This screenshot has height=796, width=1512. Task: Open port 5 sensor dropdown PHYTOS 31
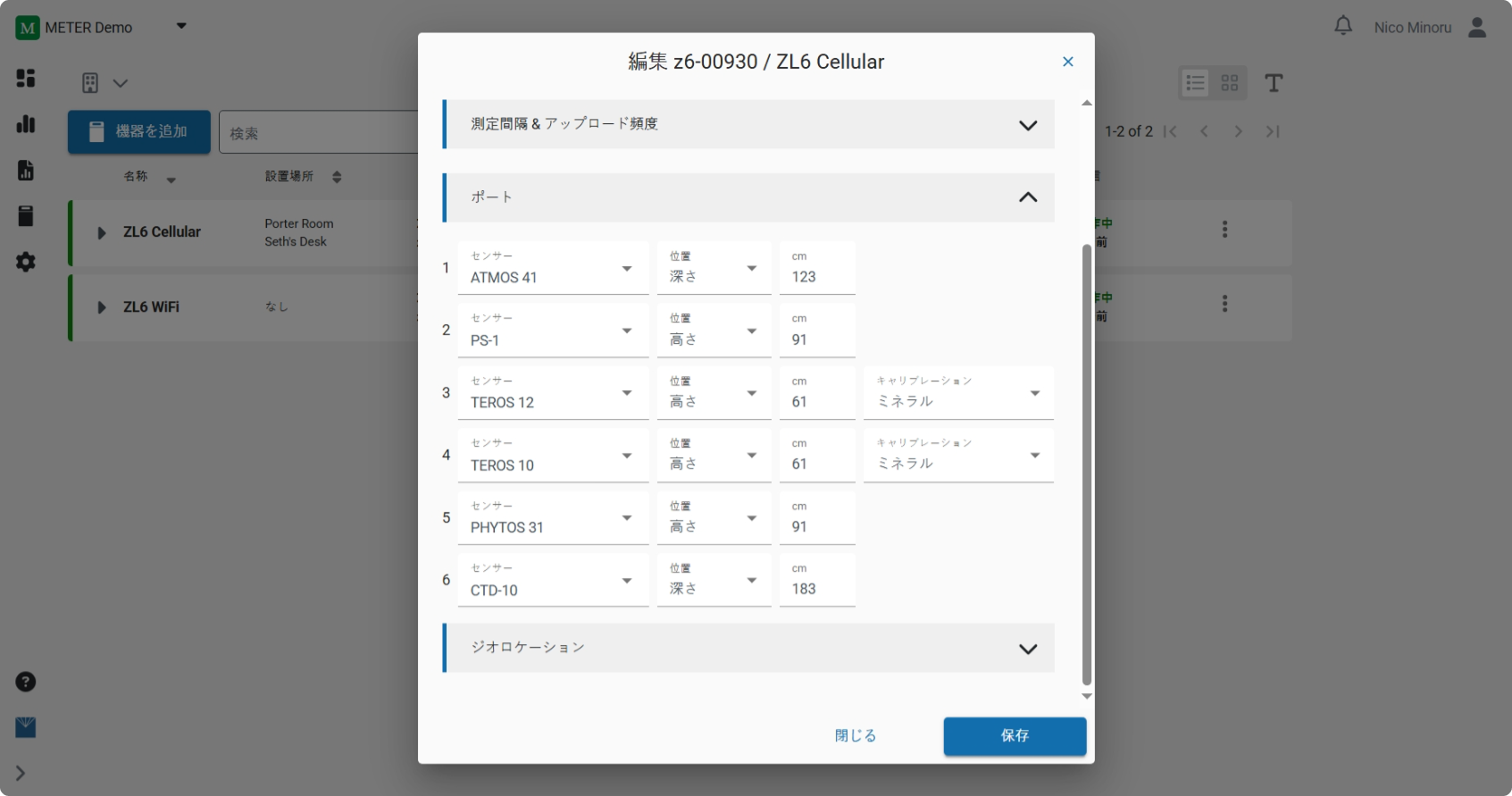pos(553,518)
